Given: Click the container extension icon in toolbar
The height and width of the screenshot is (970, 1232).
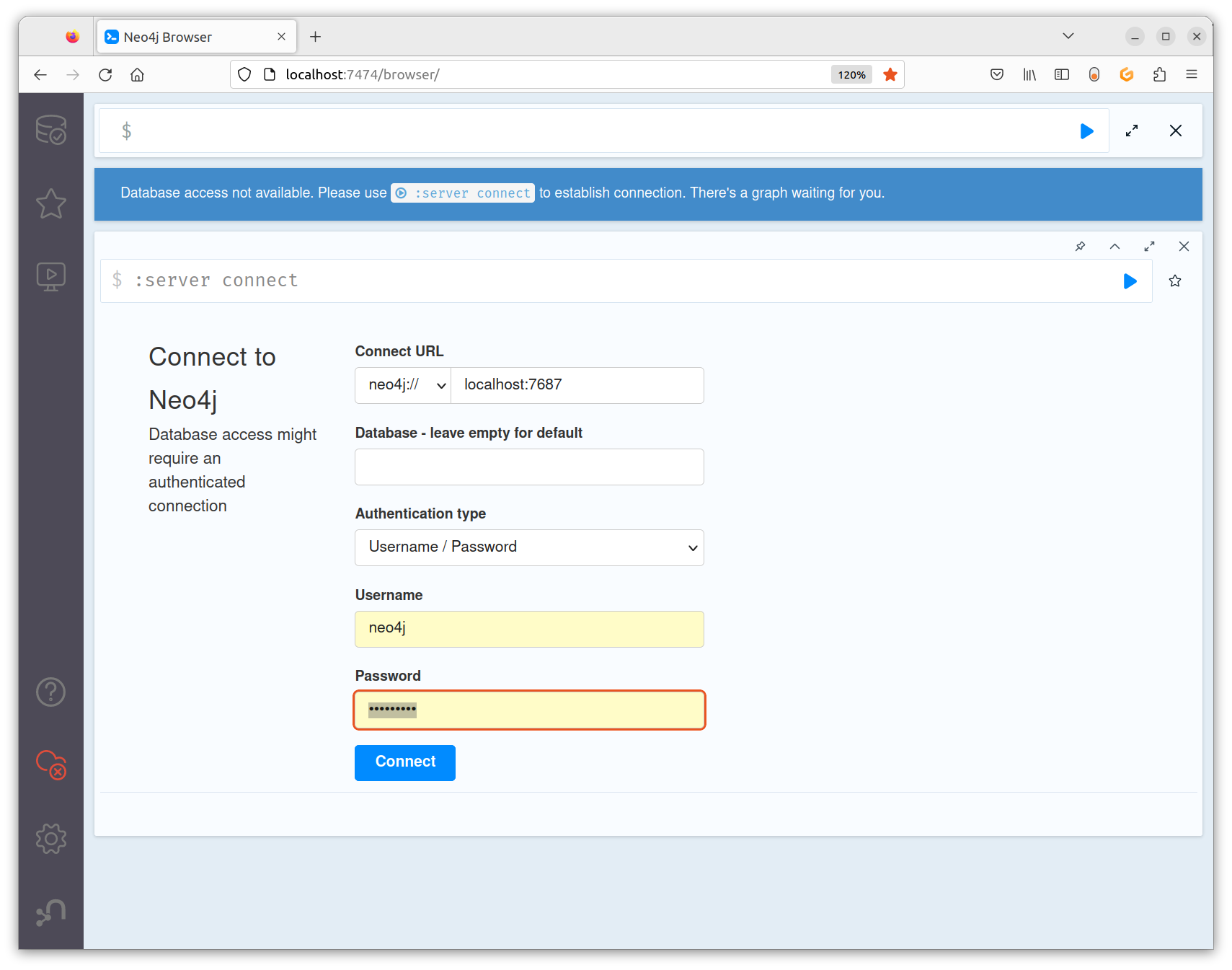Looking at the screenshot, I should [x=1094, y=74].
